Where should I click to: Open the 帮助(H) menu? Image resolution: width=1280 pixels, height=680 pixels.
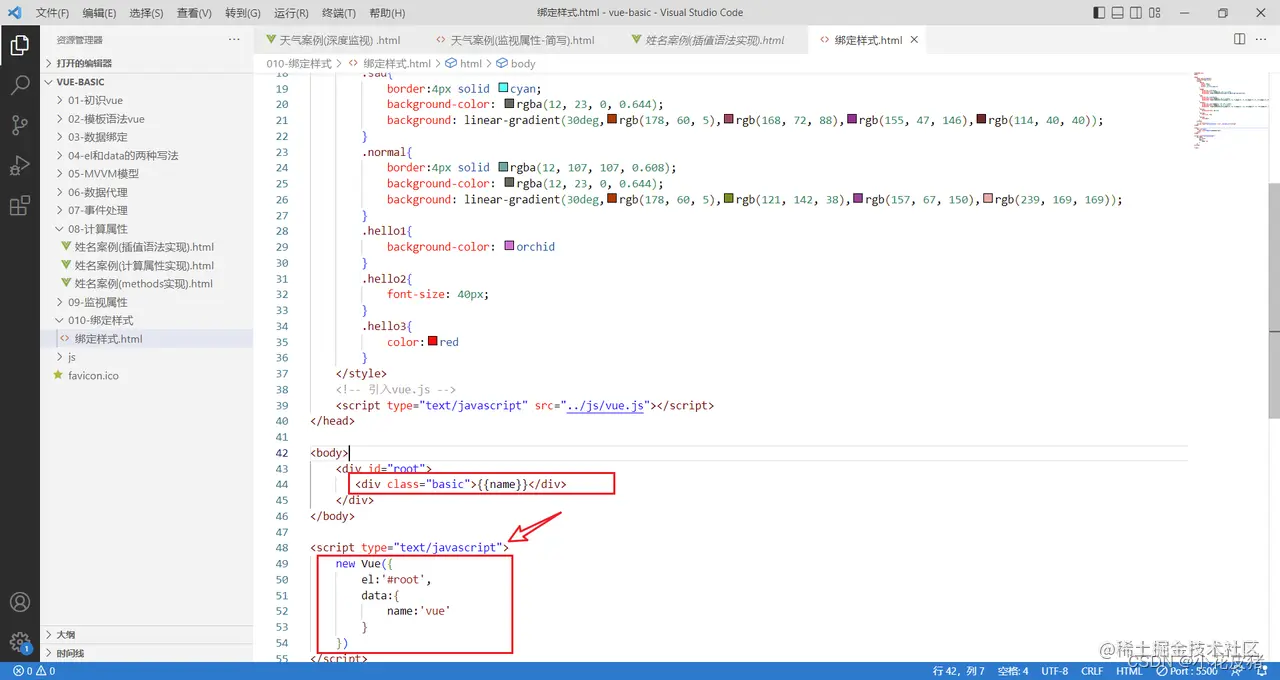[387, 13]
